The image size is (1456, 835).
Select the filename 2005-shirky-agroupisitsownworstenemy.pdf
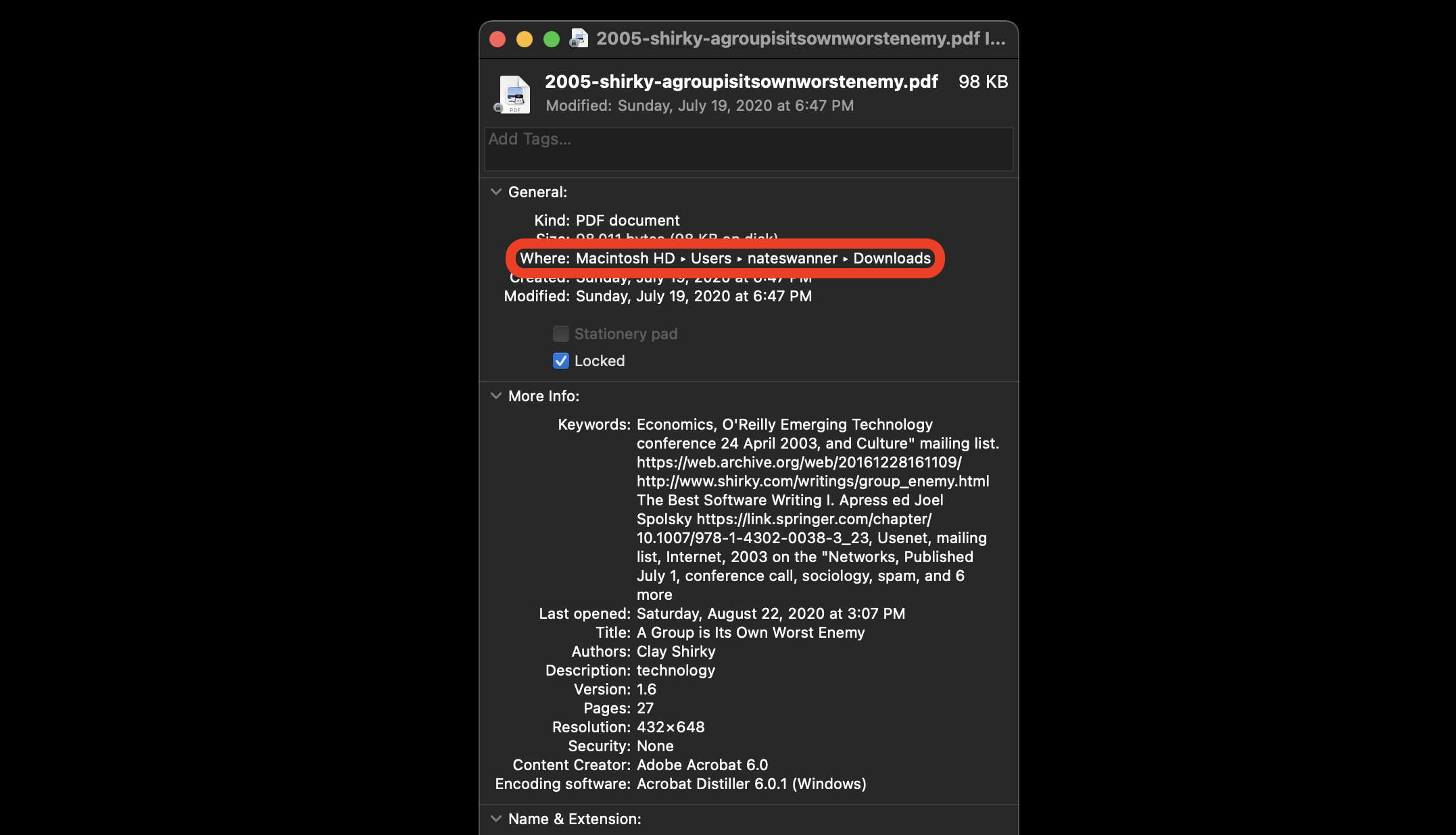(x=741, y=81)
